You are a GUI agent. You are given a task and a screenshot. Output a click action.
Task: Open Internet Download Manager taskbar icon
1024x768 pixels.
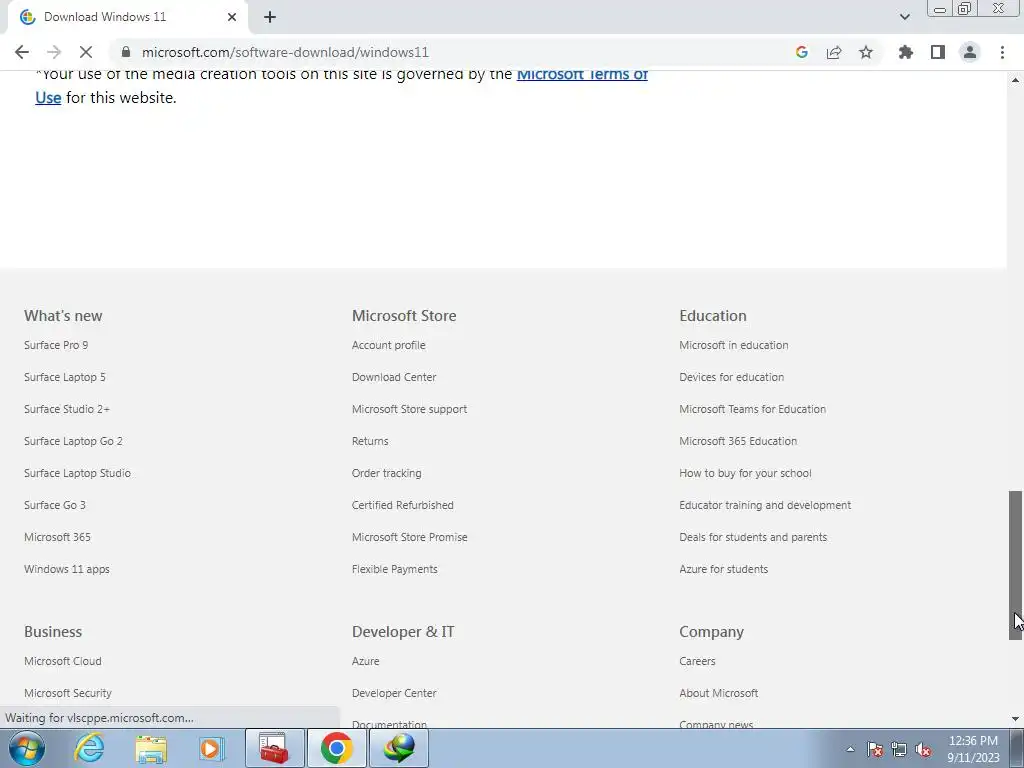point(399,748)
